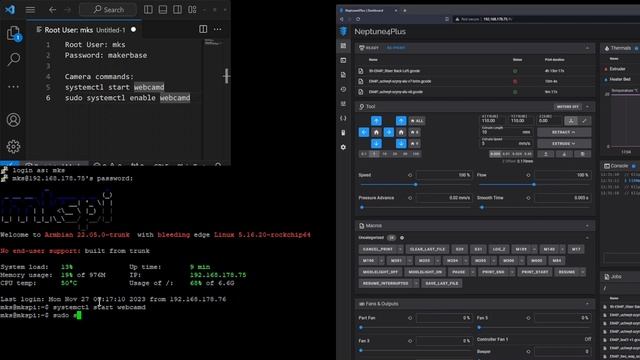The image size is (640, 360).
Task: Collapse the job status panel chevron
Action: coord(587,48)
